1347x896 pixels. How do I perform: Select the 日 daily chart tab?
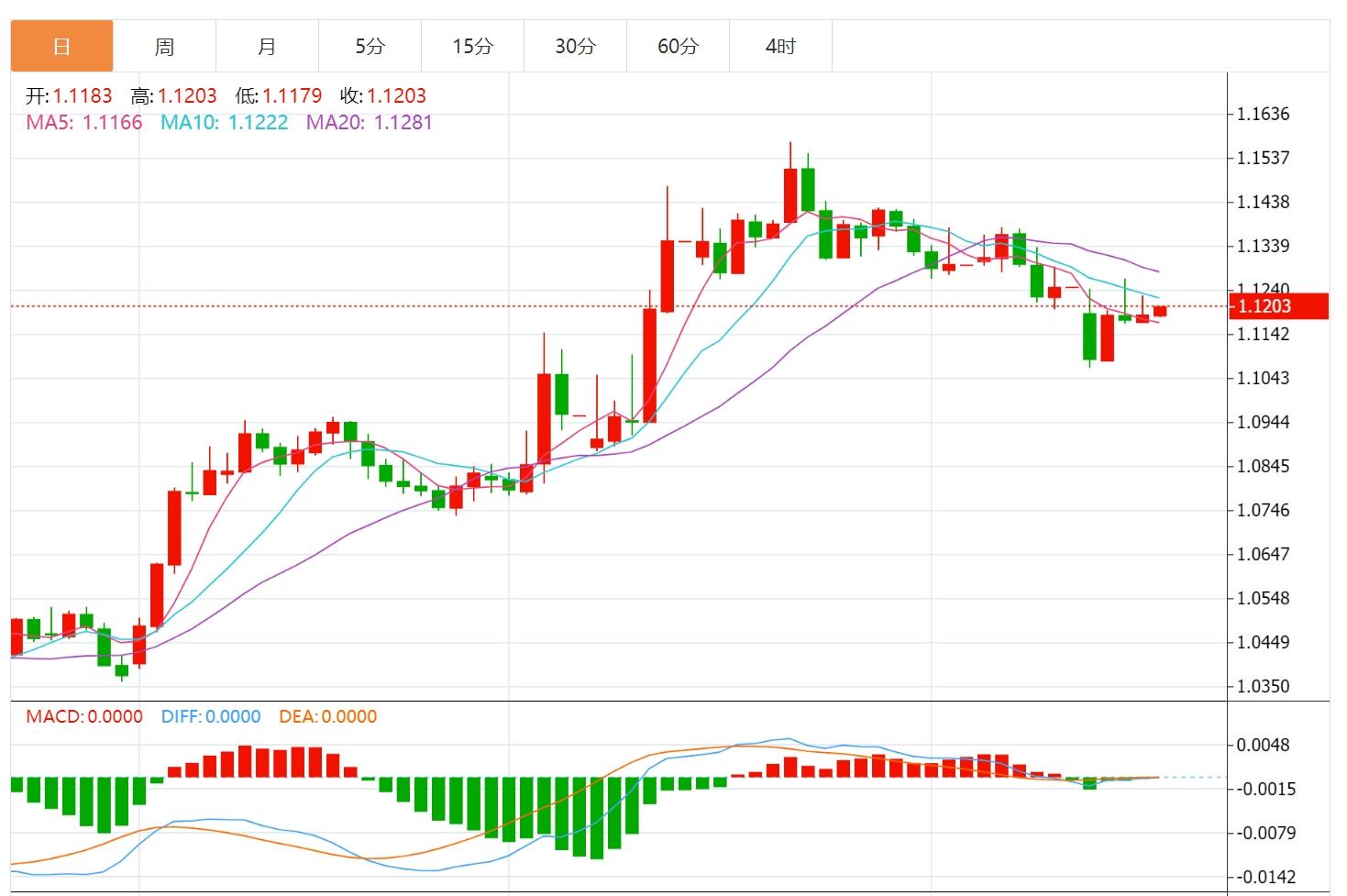pyautogui.click(x=61, y=46)
